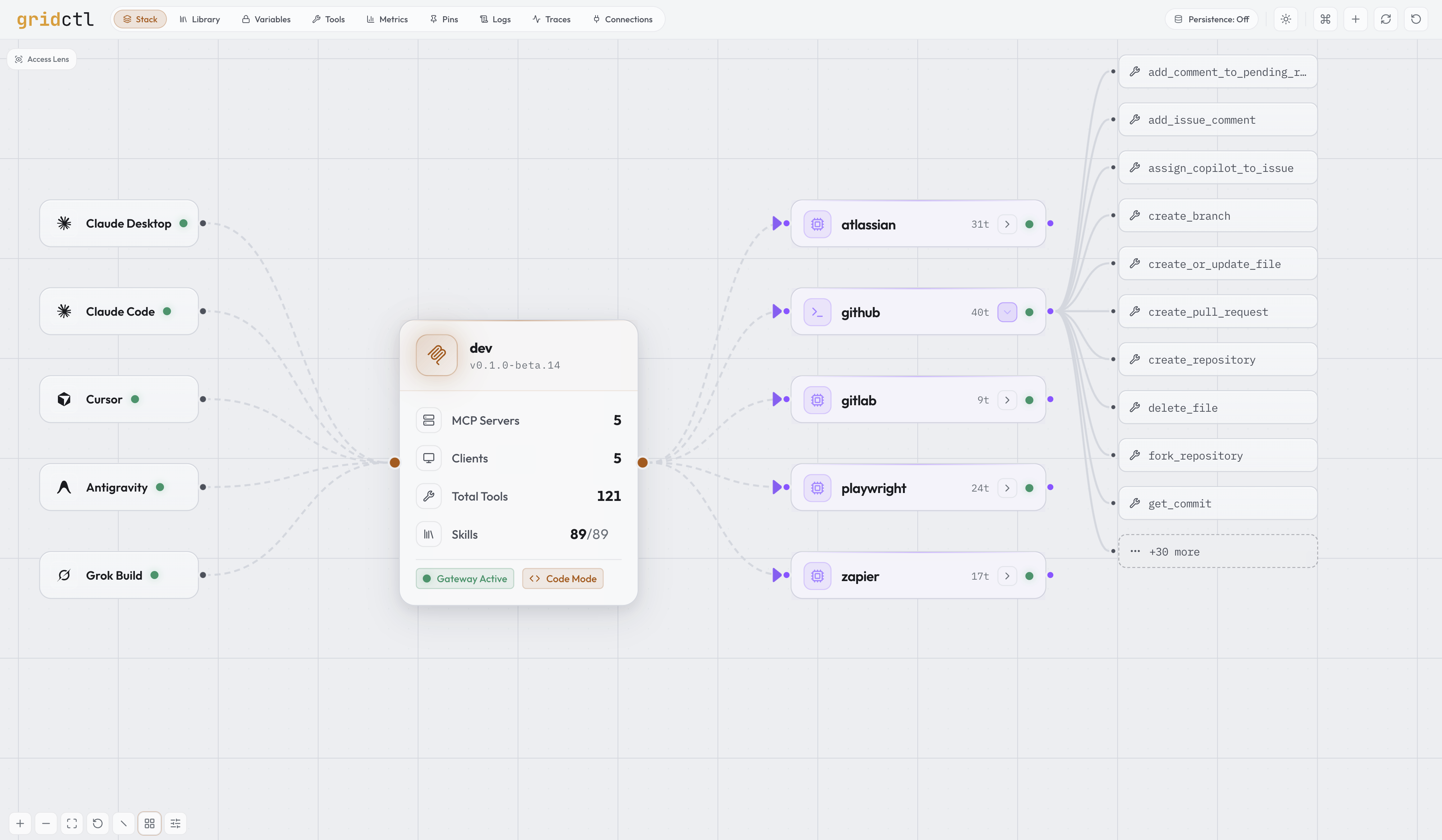This screenshot has height=840, width=1442.
Task: Open the Library tab
Action: click(200, 19)
